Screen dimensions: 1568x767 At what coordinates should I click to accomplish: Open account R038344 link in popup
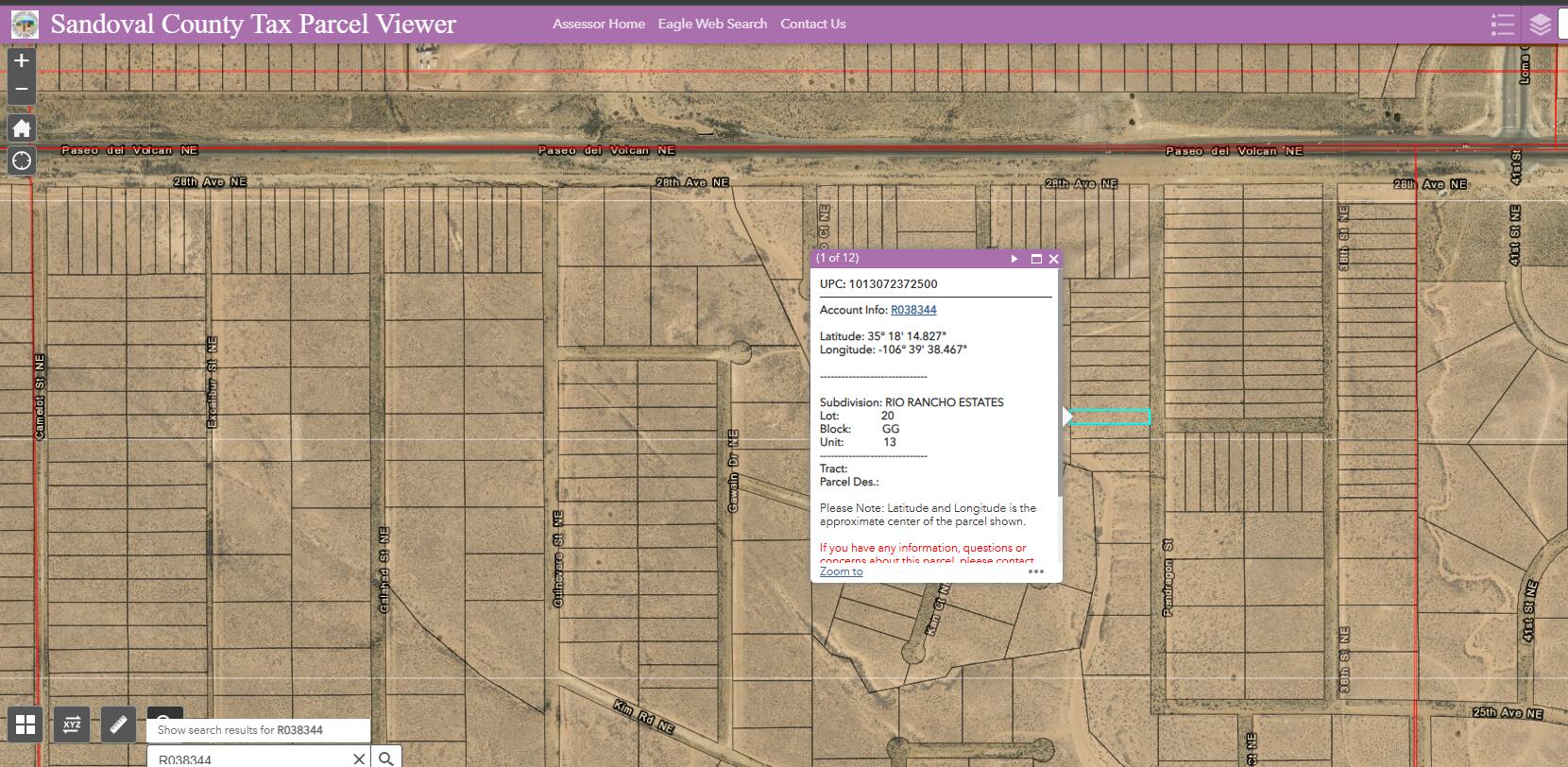point(913,310)
